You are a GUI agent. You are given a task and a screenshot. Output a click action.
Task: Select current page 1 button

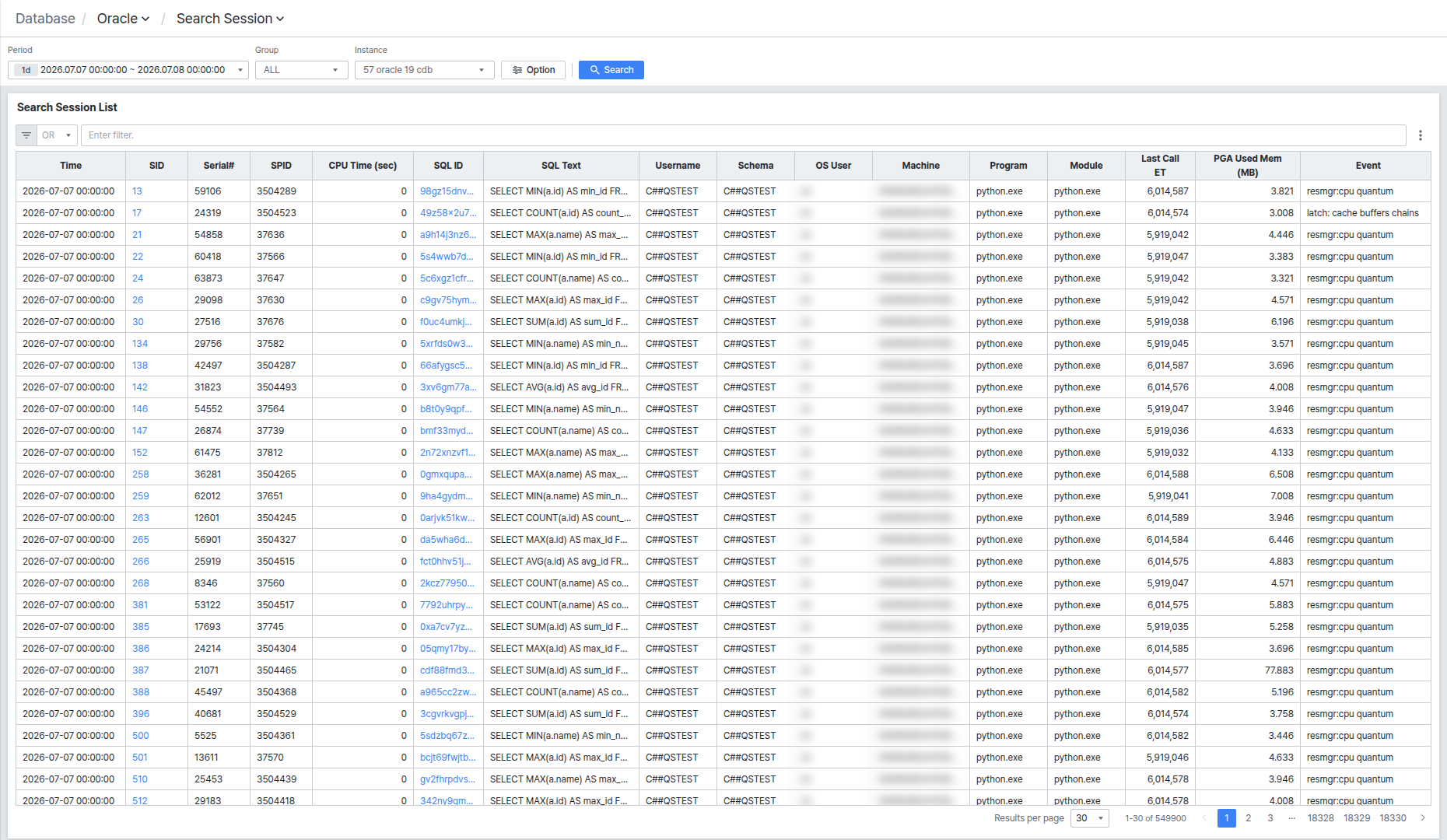(x=1227, y=818)
